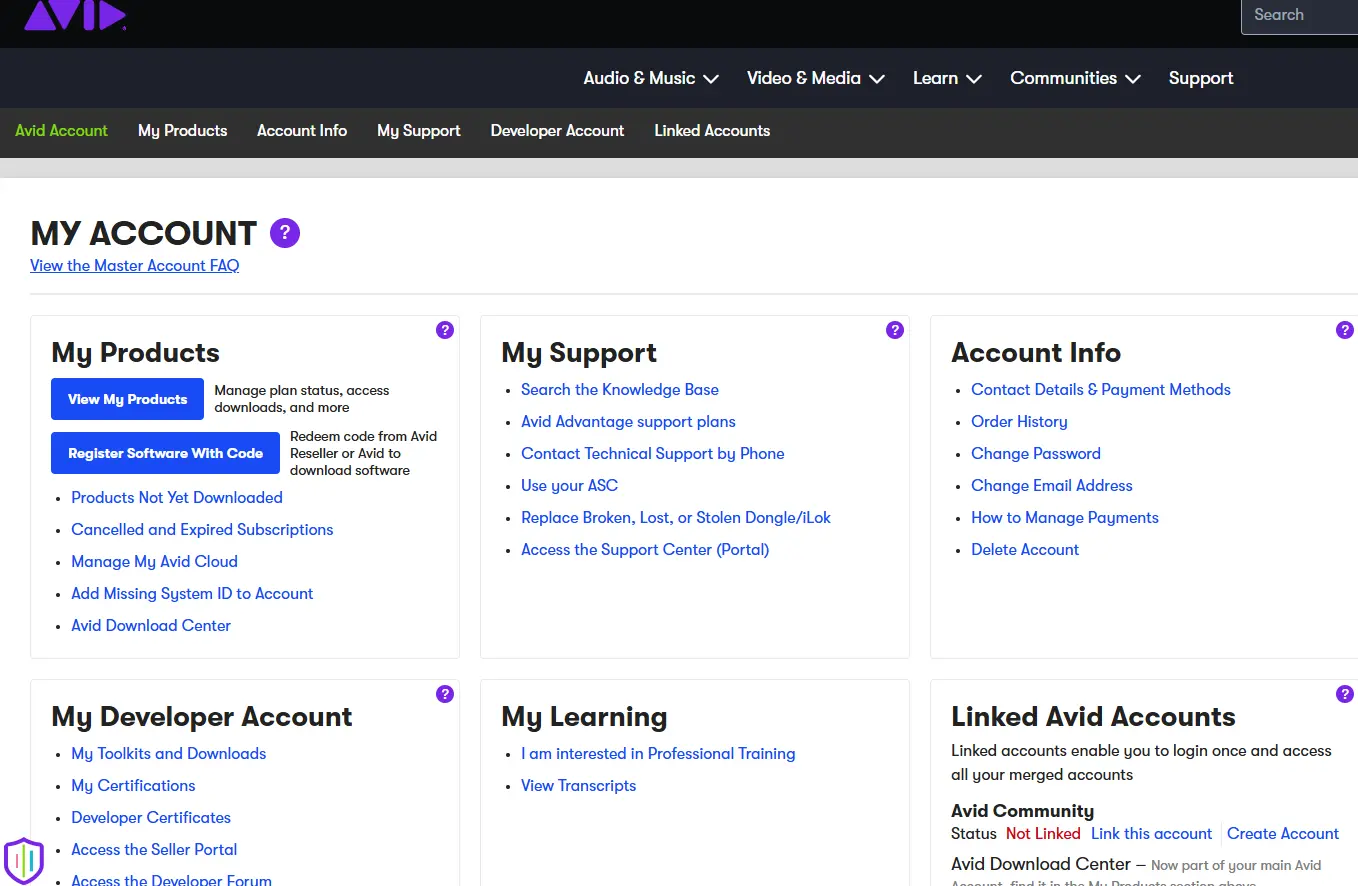The height and width of the screenshot is (886, 1358).
Task: Switch to the My Products tab
Action: [x=182, y=131]
